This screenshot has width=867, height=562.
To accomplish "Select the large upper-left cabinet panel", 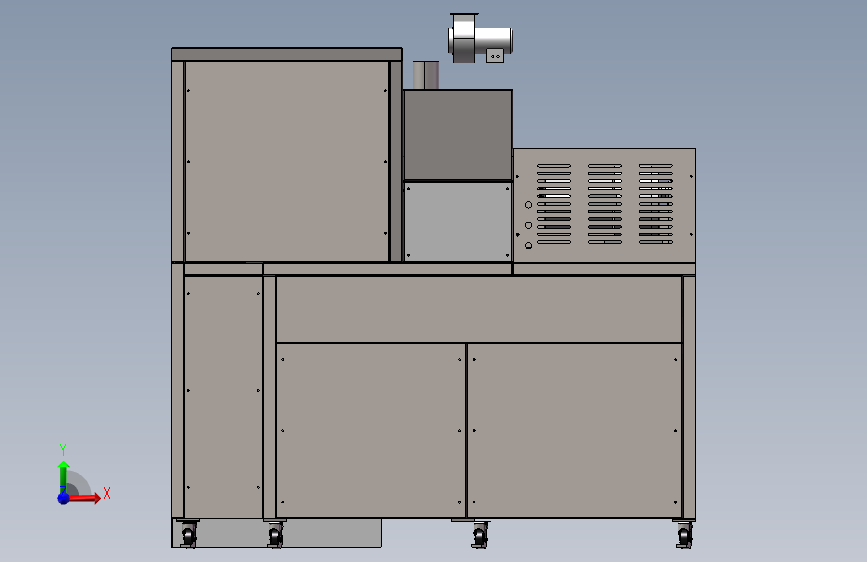I will (x=286, y=161).
